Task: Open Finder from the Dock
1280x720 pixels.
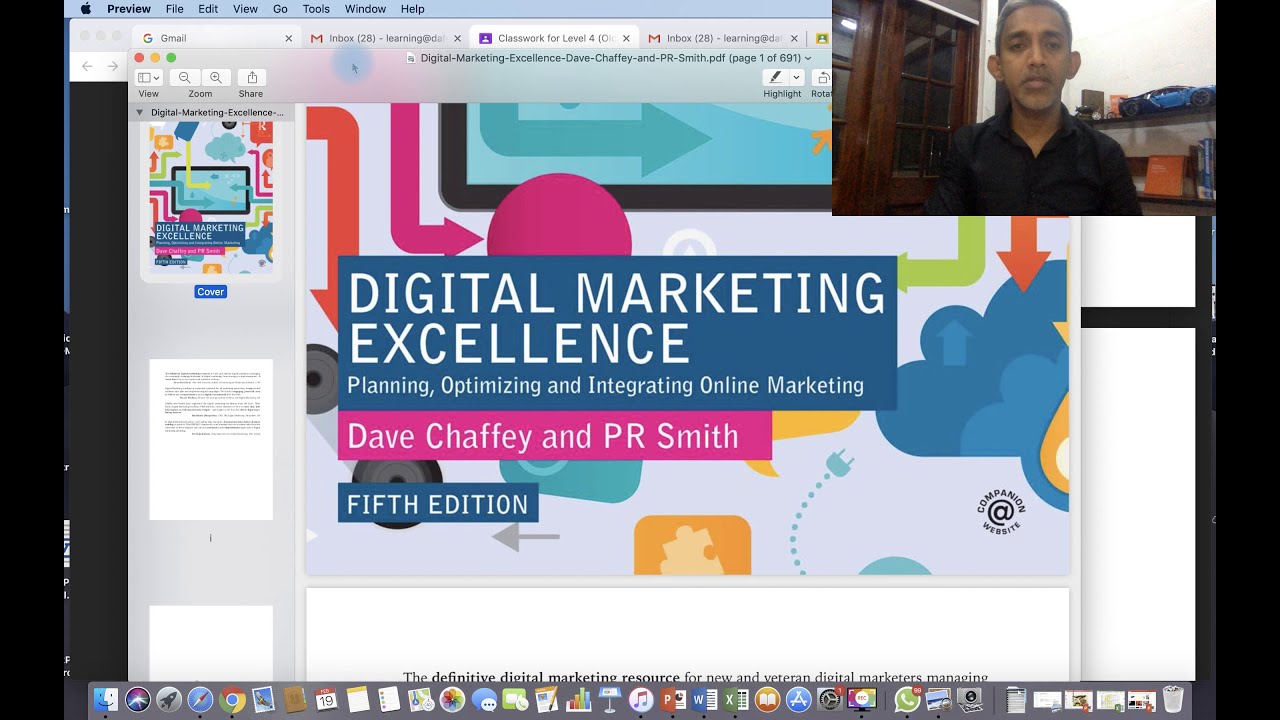Action: tap(106, 699)
